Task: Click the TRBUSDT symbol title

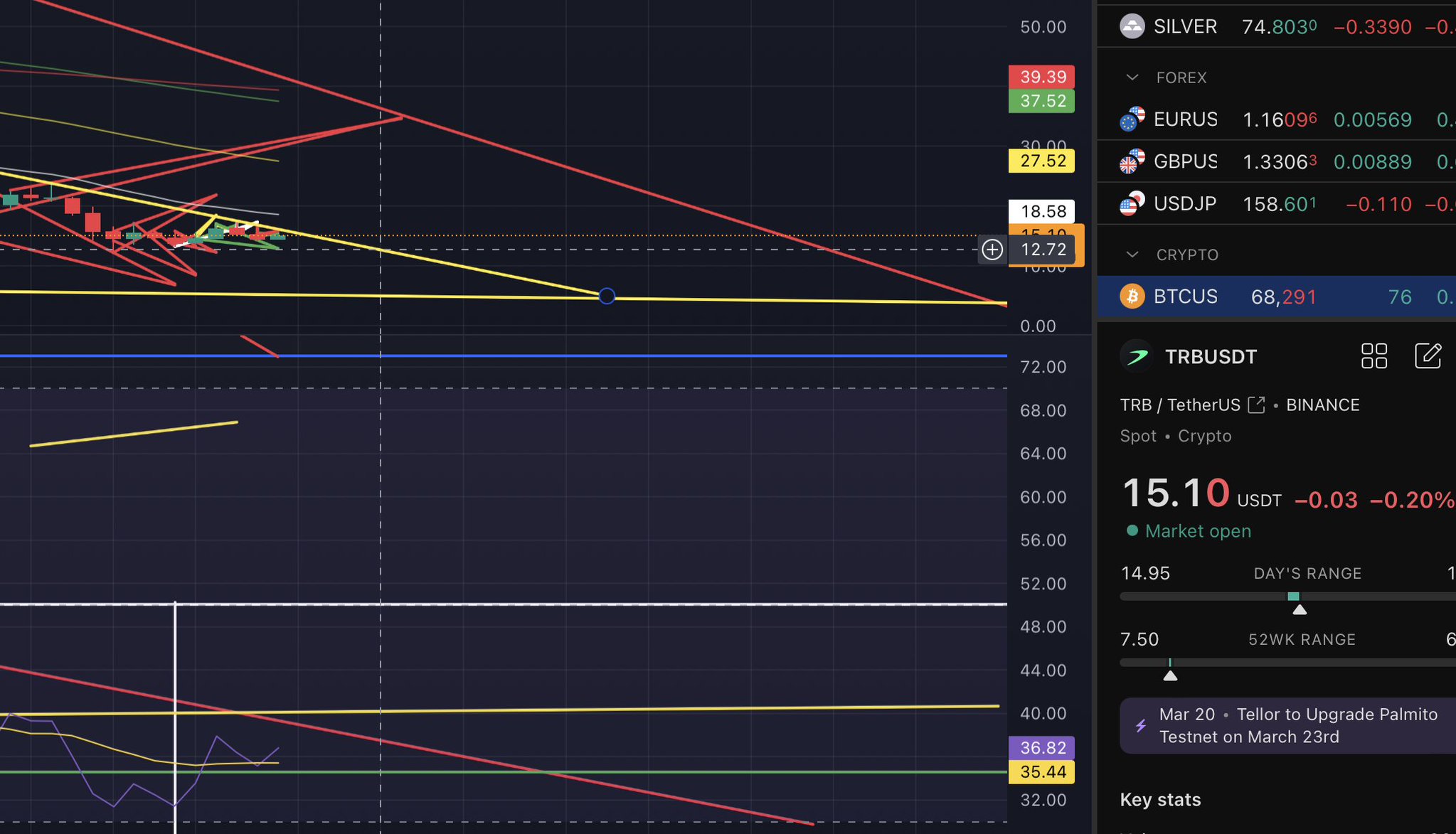Action: [1211, 357]
